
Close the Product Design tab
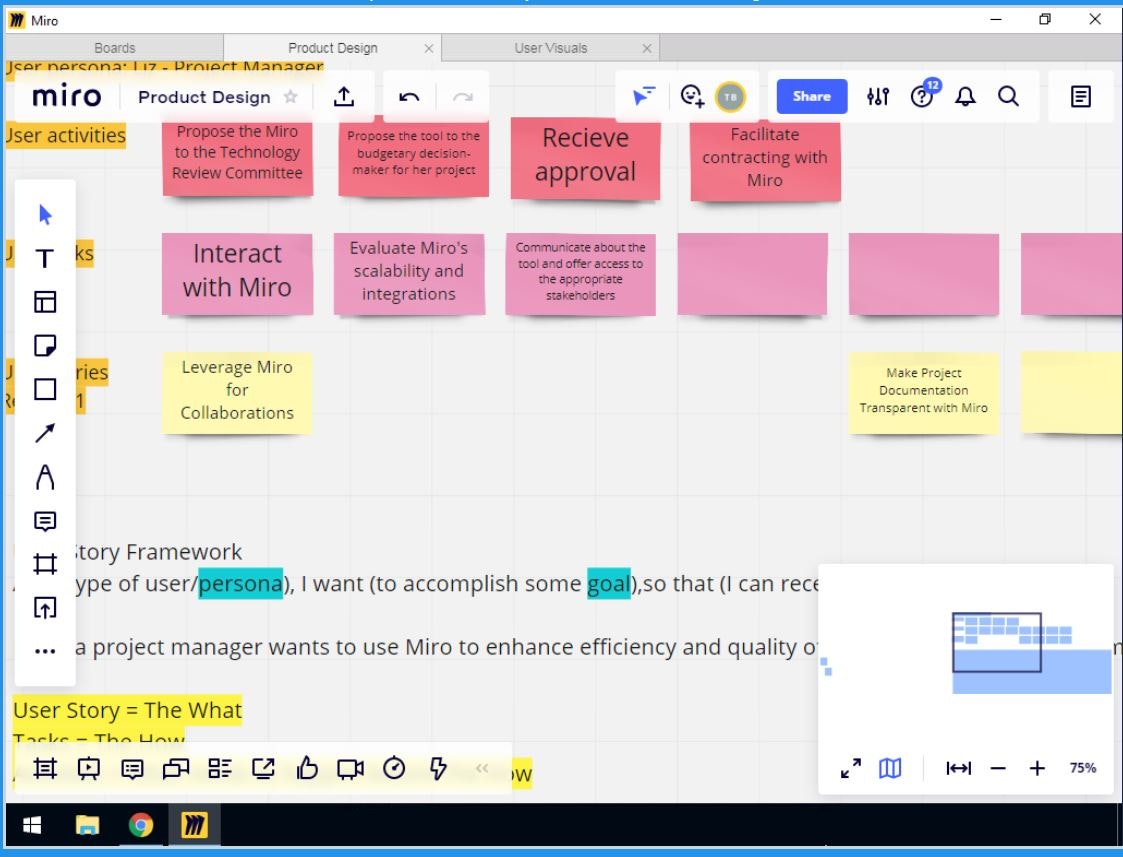click(x=429, y=48)
